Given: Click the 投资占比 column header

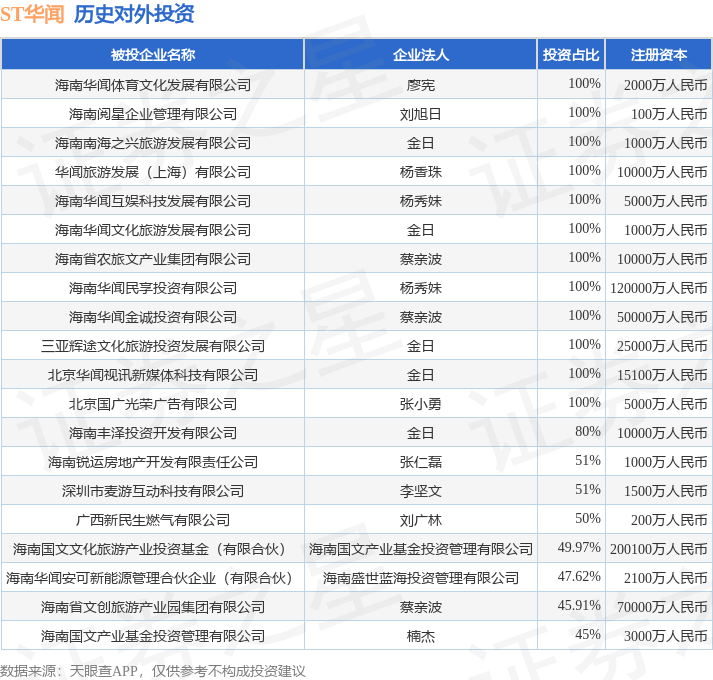Looking at the screenshot, I should (x=571, y=55).
